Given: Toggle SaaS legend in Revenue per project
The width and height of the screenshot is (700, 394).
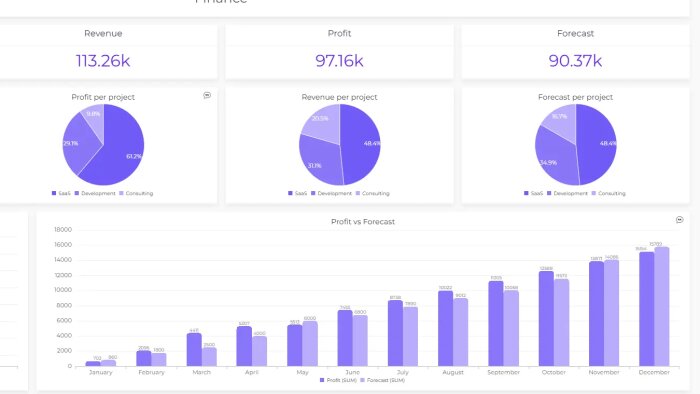Looking at the screenshot, I should [x=298, y=193].
